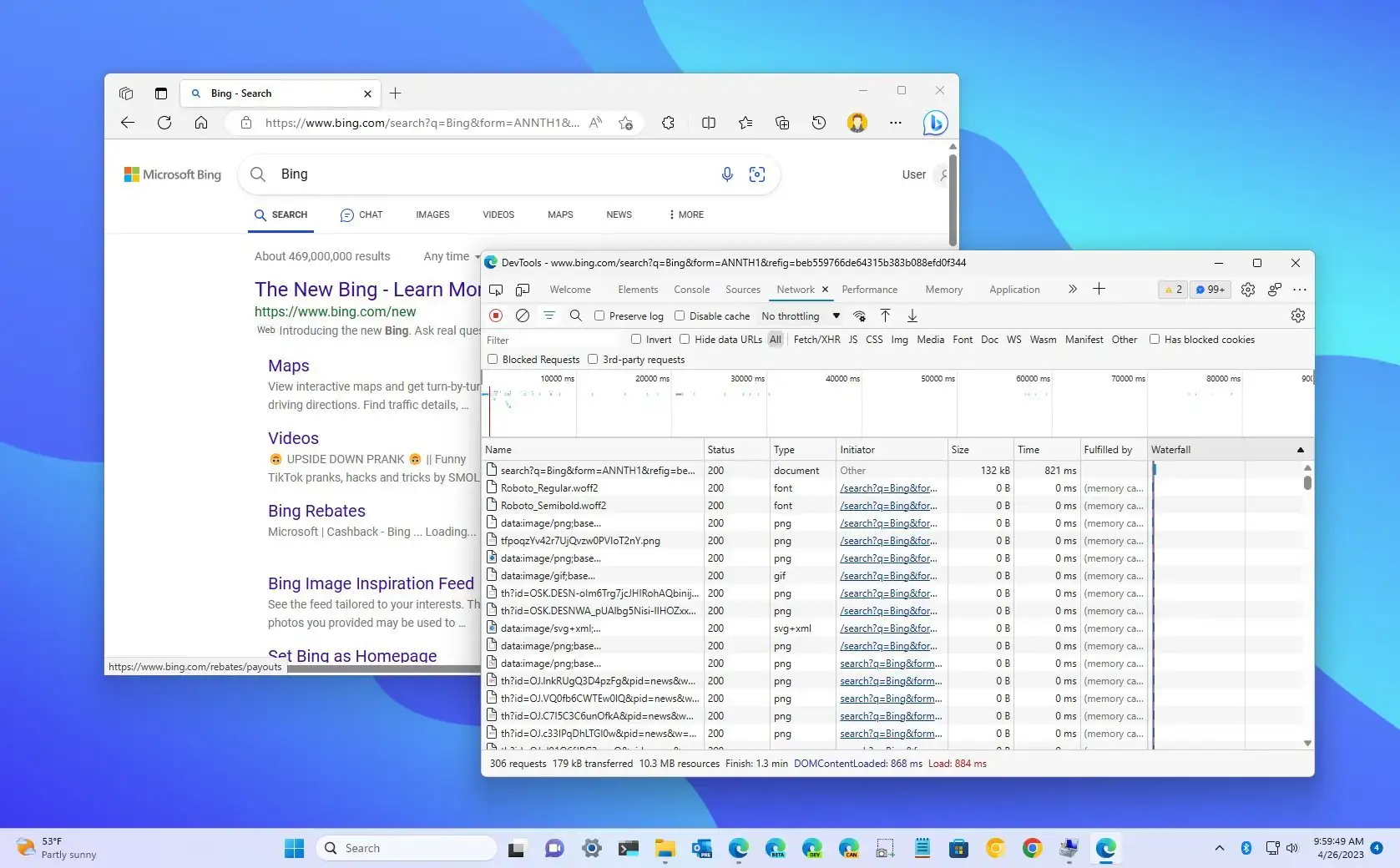Check the Disable cache option
The height and width of the screenshot is (868, 1400).
coord(680,315)
